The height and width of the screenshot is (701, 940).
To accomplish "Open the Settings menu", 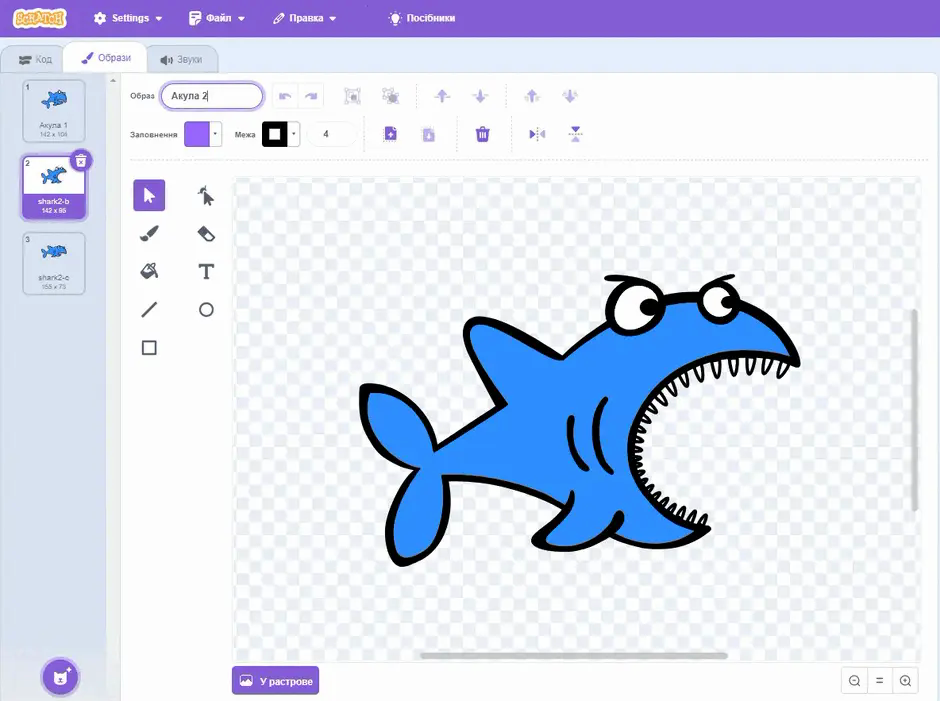I will (128, 18).
